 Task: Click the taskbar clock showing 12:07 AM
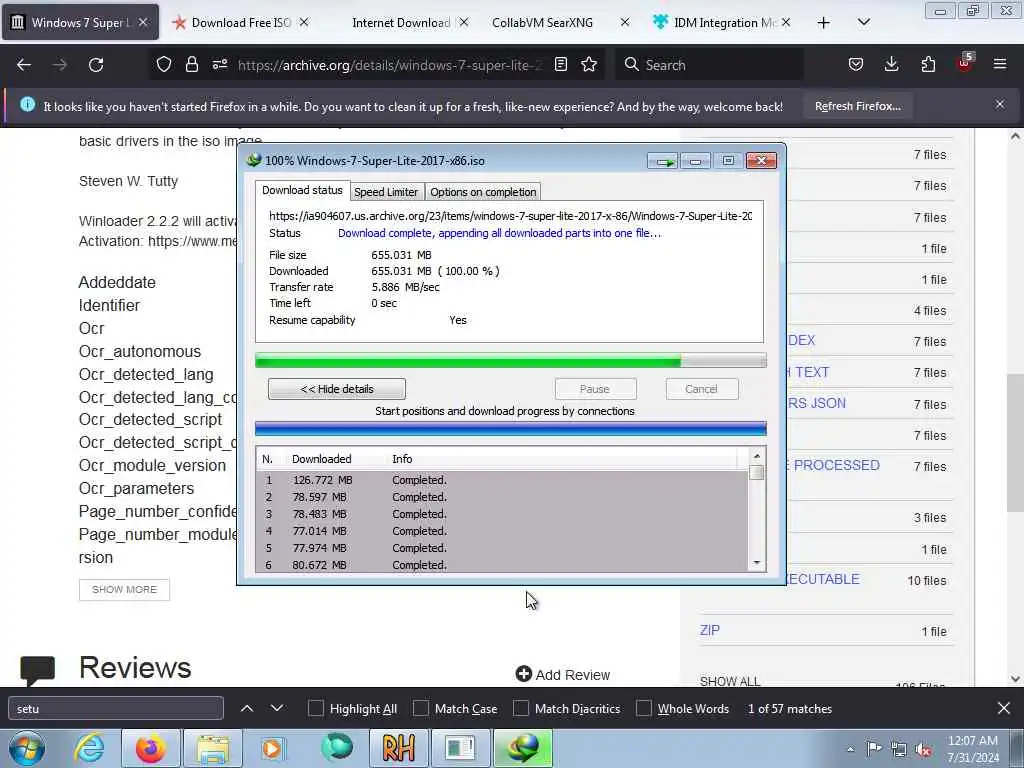[x=972, y=749]
